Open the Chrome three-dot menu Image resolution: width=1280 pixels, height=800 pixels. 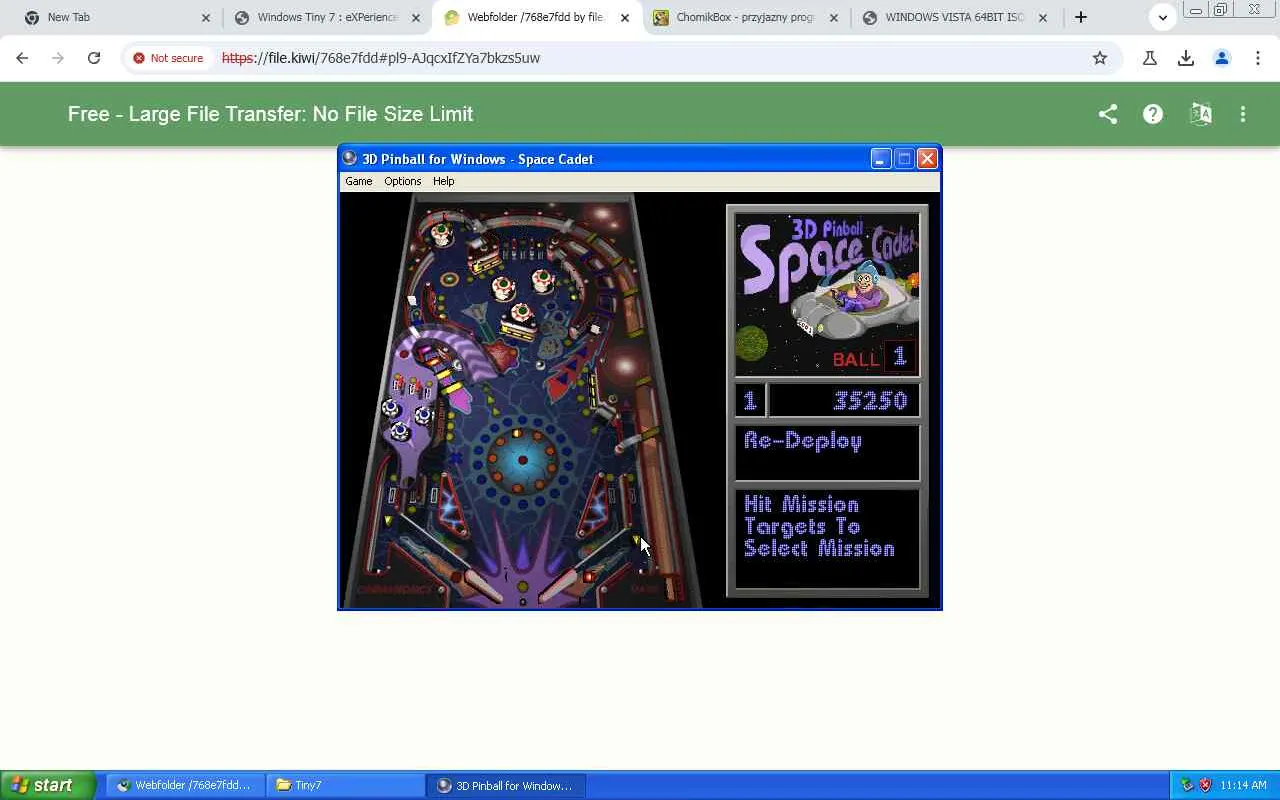1258,58
